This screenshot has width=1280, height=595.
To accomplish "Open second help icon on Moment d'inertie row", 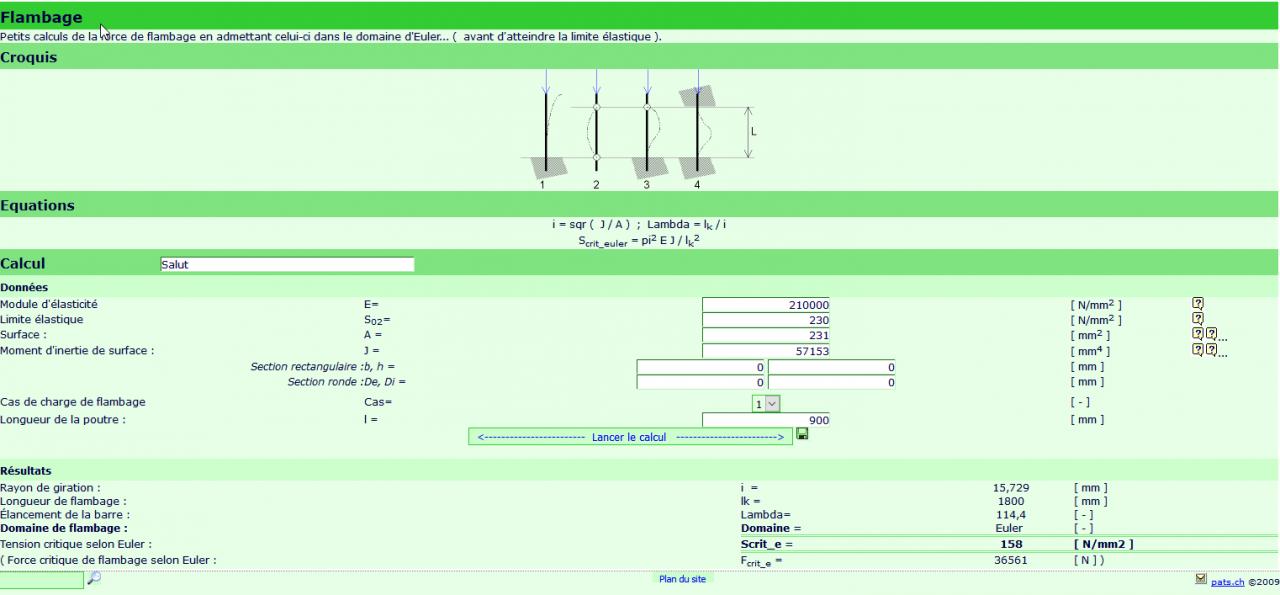I will [1211, 350].
